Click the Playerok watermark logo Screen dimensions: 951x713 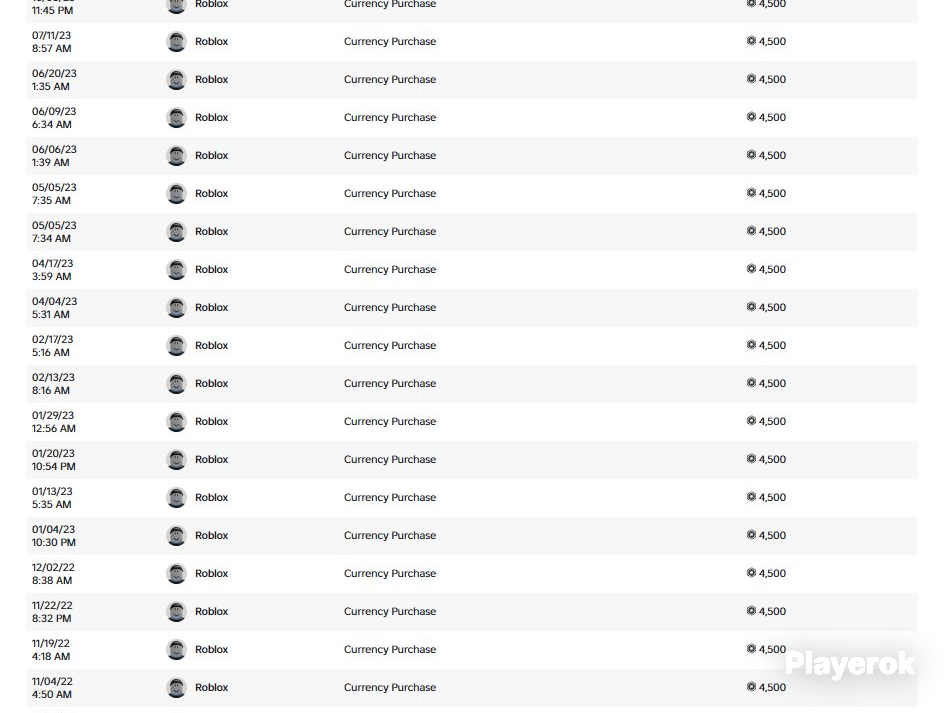[x=850, y=664]
